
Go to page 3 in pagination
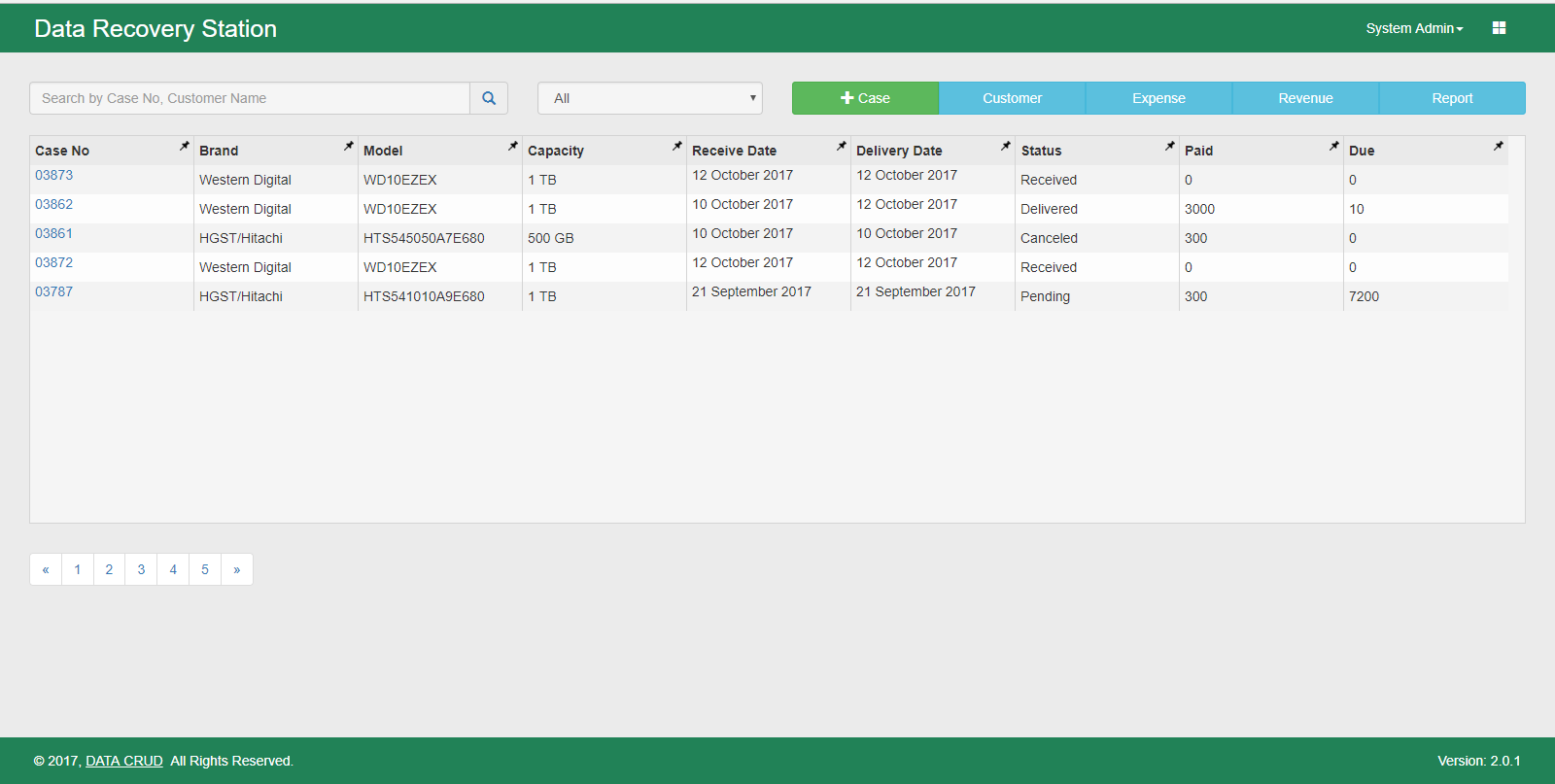tap(141, 569)
